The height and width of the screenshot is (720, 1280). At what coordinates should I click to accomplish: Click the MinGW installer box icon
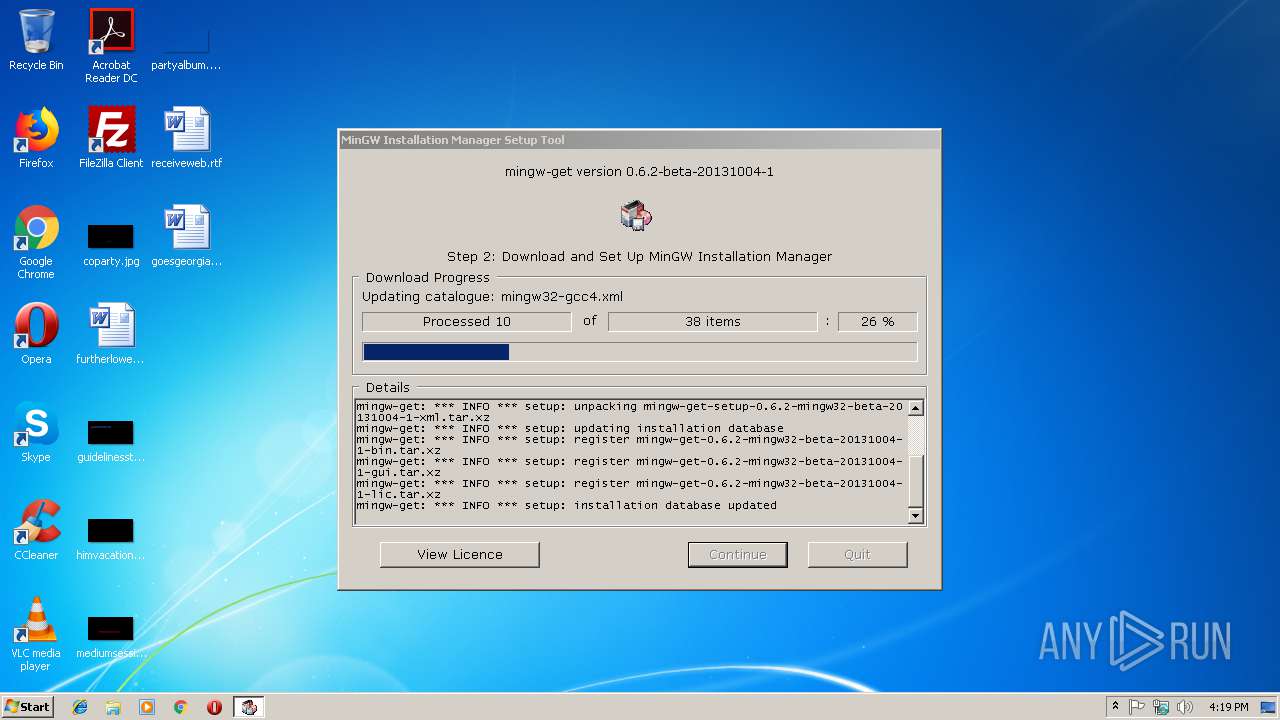tap(636, 214)
